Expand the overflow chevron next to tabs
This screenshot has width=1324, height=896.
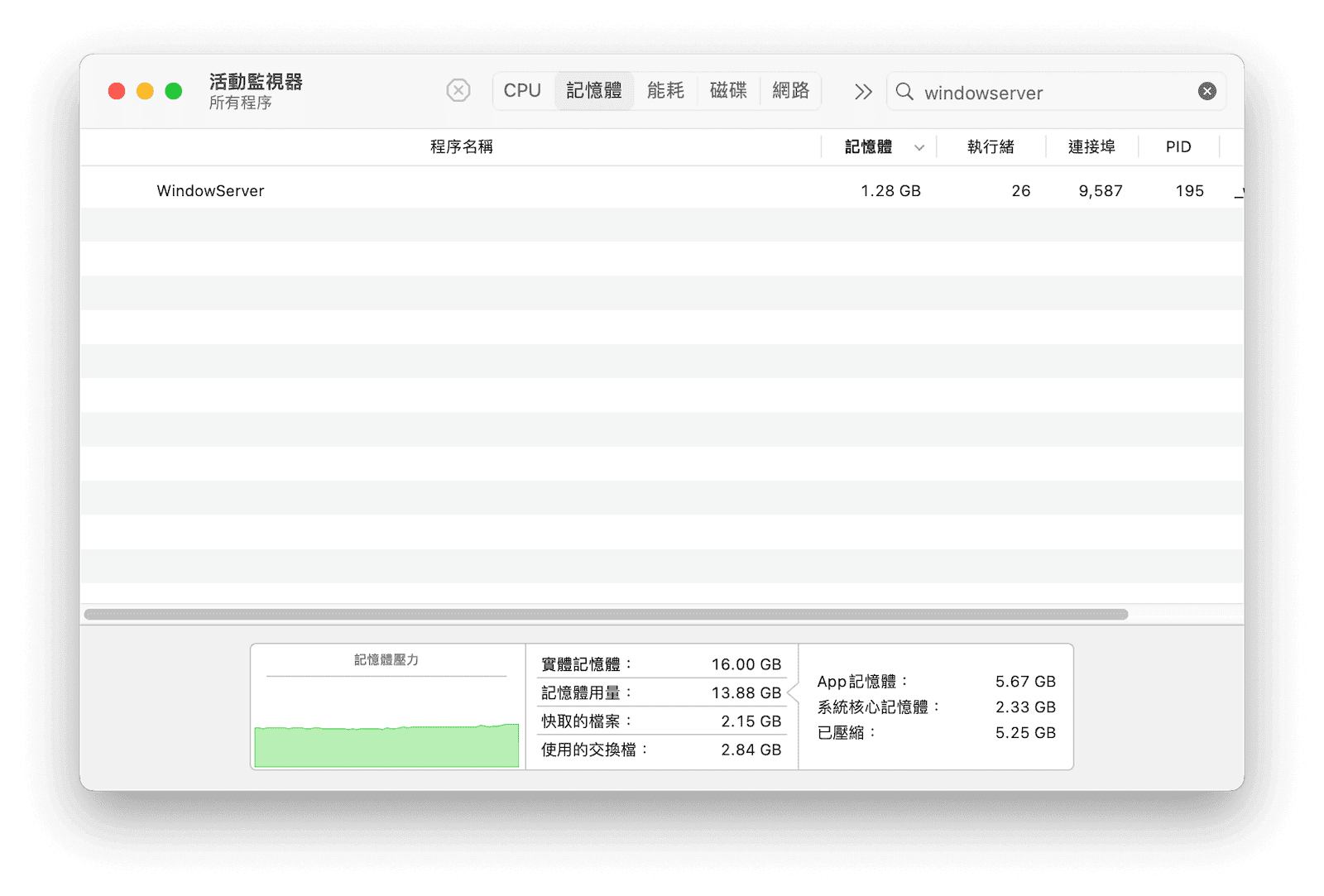click(861, 92)
